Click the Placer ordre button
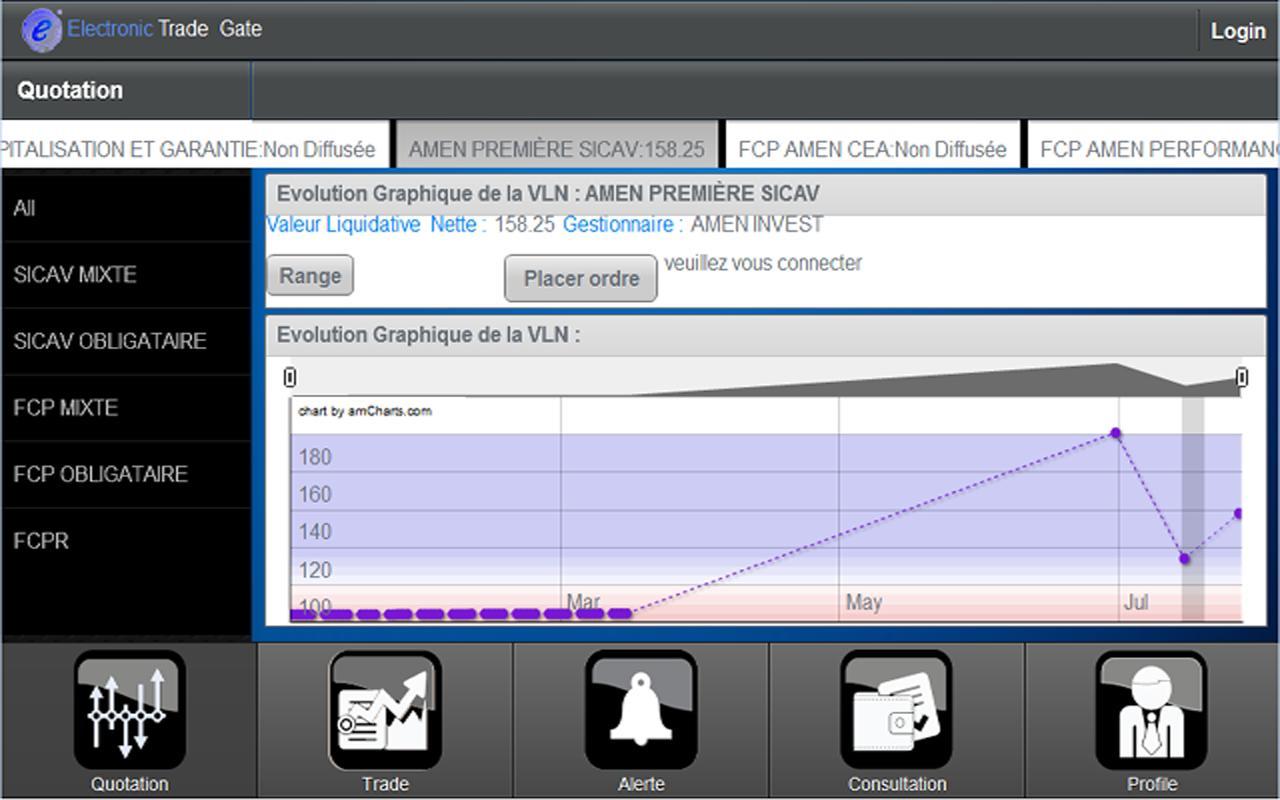1280x800 pixels. tap(581, 278)
